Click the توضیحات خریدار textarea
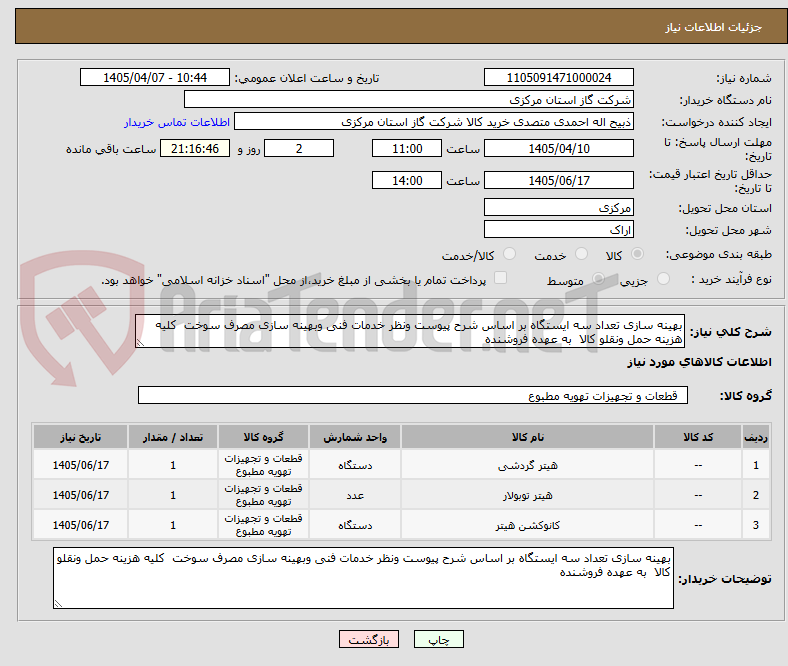 click(363, 578)
